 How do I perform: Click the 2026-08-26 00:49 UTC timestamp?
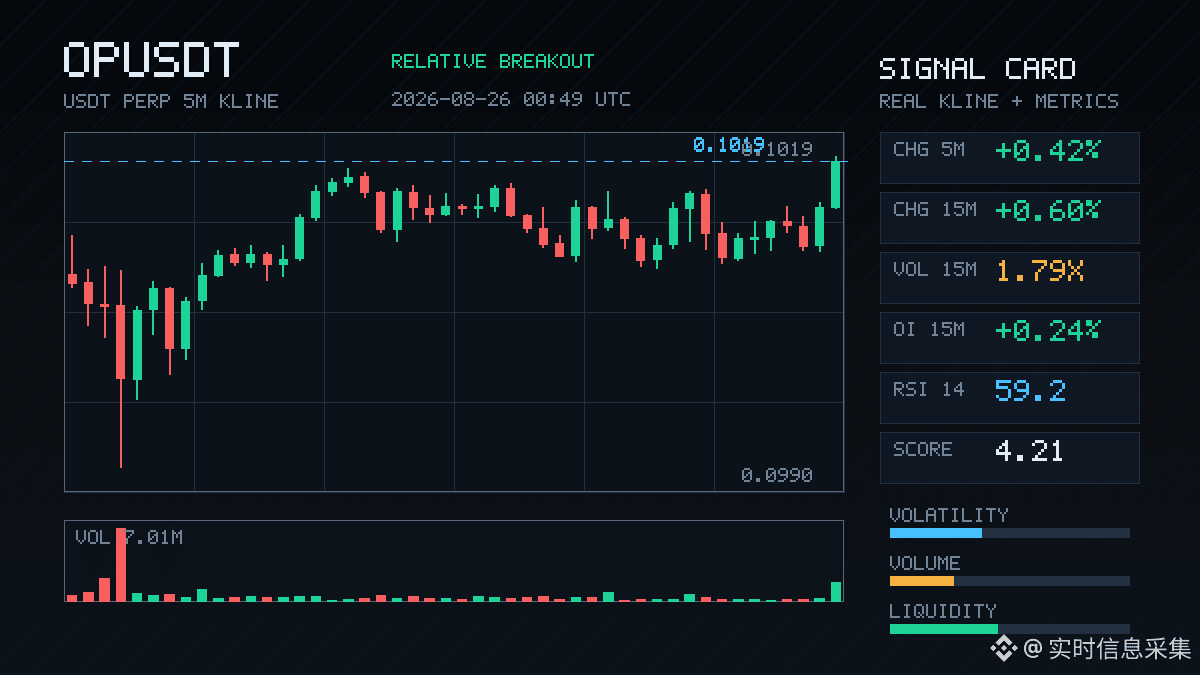click(x=511, y=99)
